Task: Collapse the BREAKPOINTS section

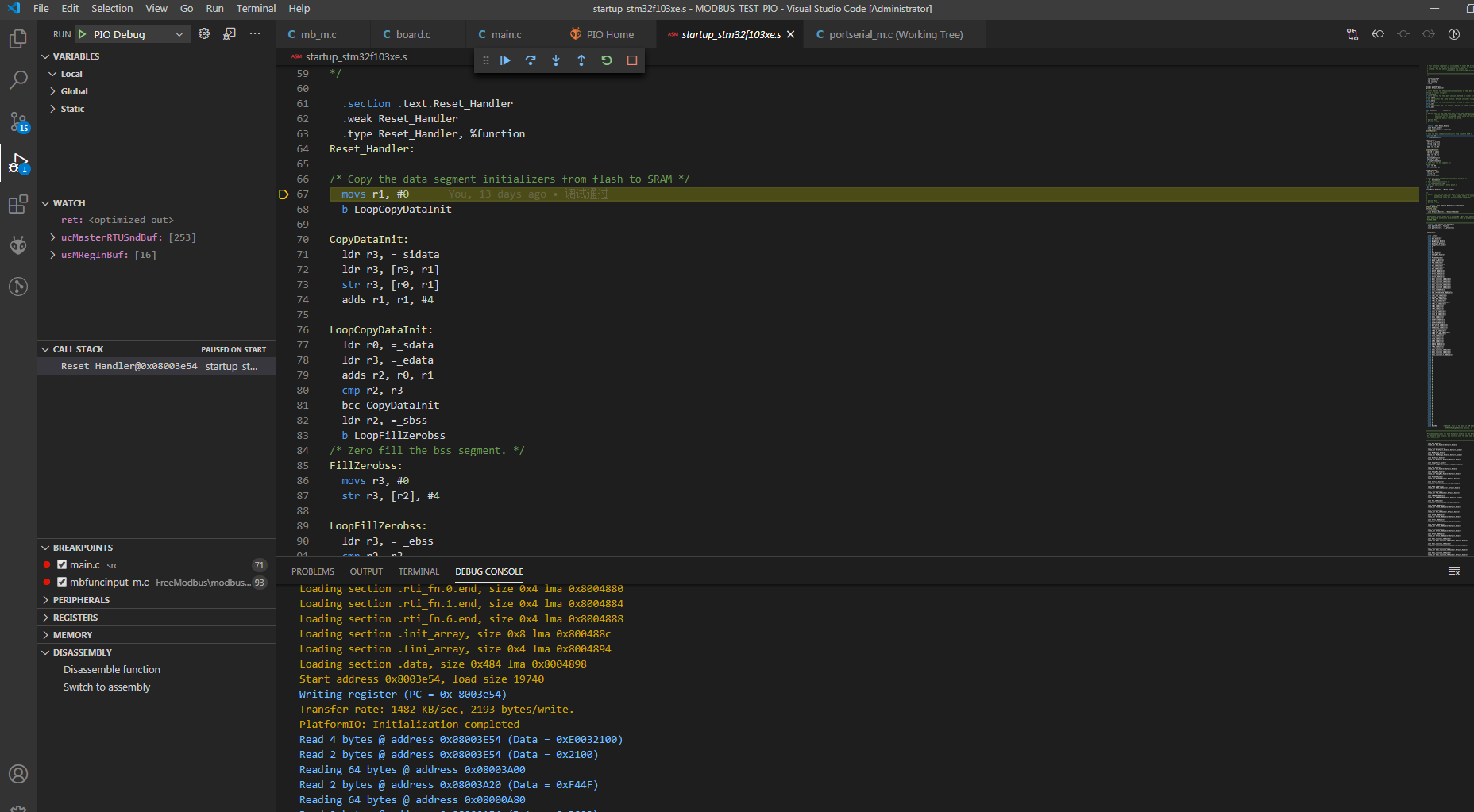Action: tap(156, 548)
